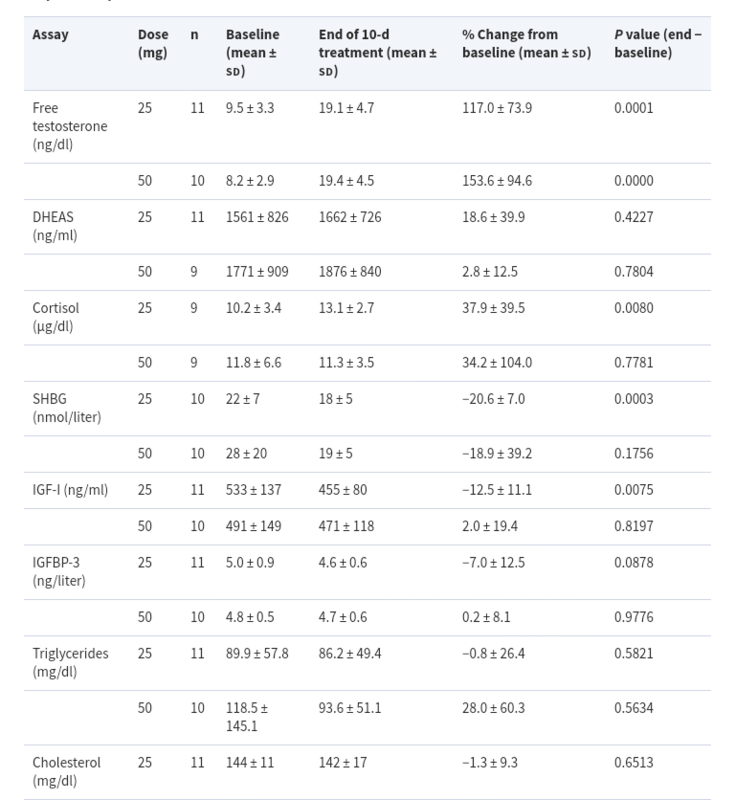Click the 117.0 ± 73.9 percent change value
This screenshot has width=735, height=800.
tap(497, 108)
